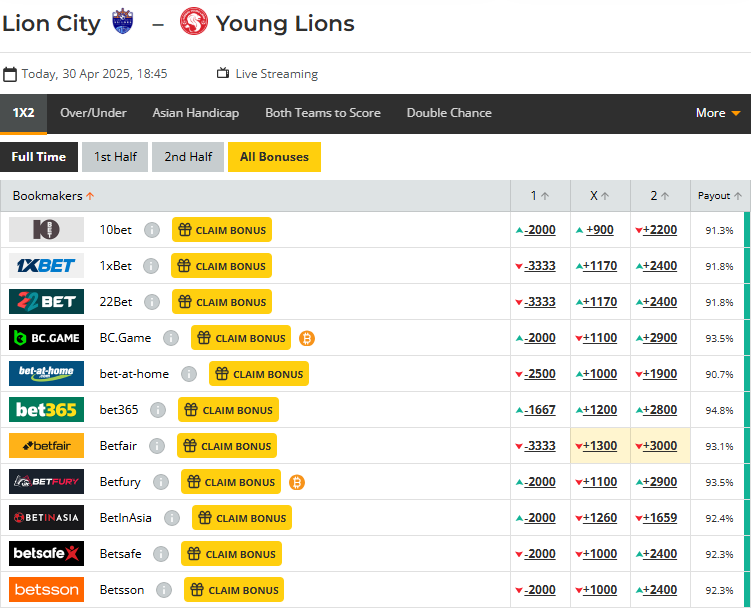Image resolution: width=751 pixels, height=608 pixels.
Task: Click the bet365 logo
Action: 46,409
